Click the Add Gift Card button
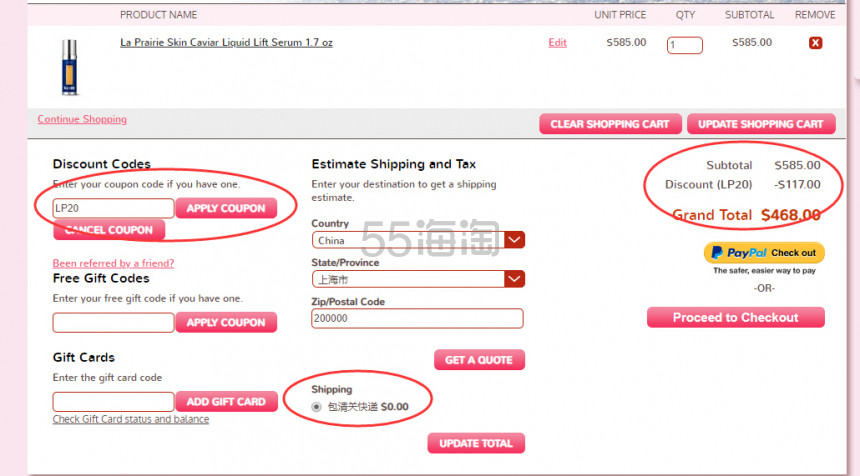 click(x=226, y=401)
